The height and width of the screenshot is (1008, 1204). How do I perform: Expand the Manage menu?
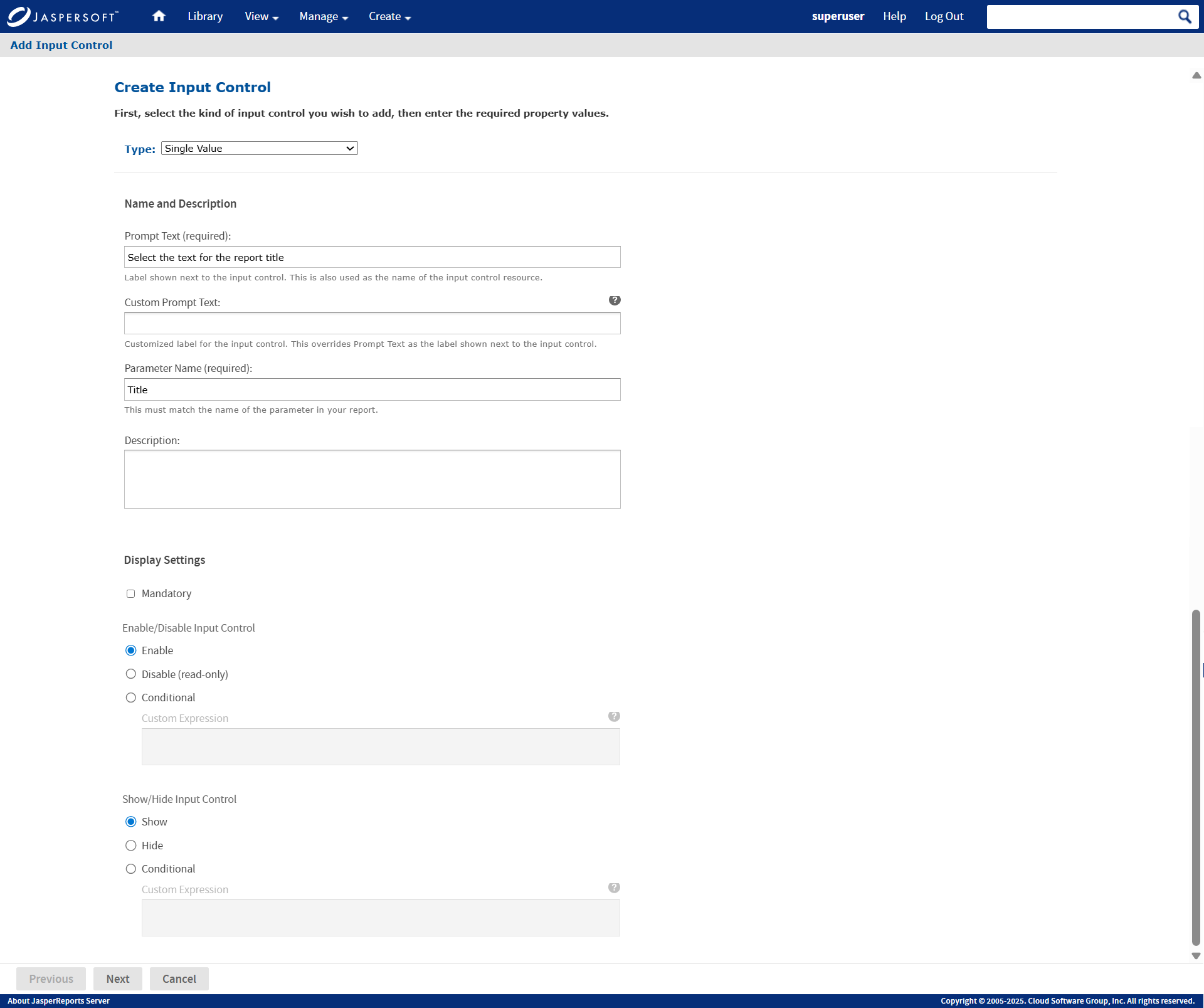click(324, 16)
